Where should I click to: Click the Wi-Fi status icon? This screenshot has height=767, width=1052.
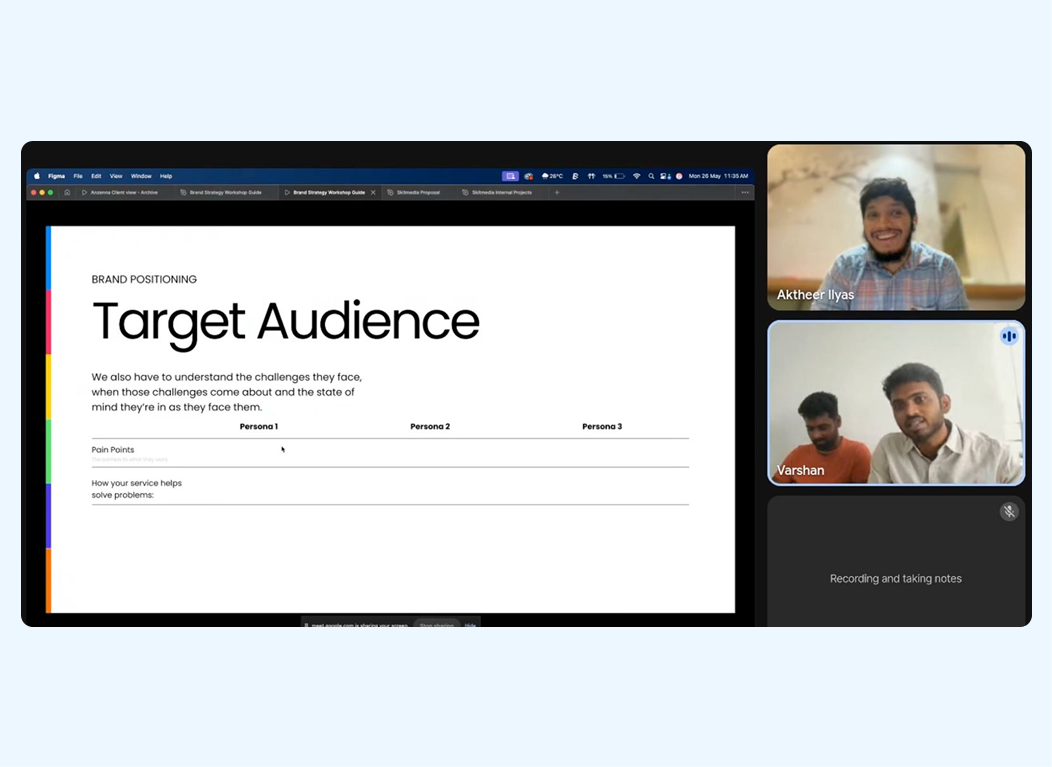click(636, 176)
